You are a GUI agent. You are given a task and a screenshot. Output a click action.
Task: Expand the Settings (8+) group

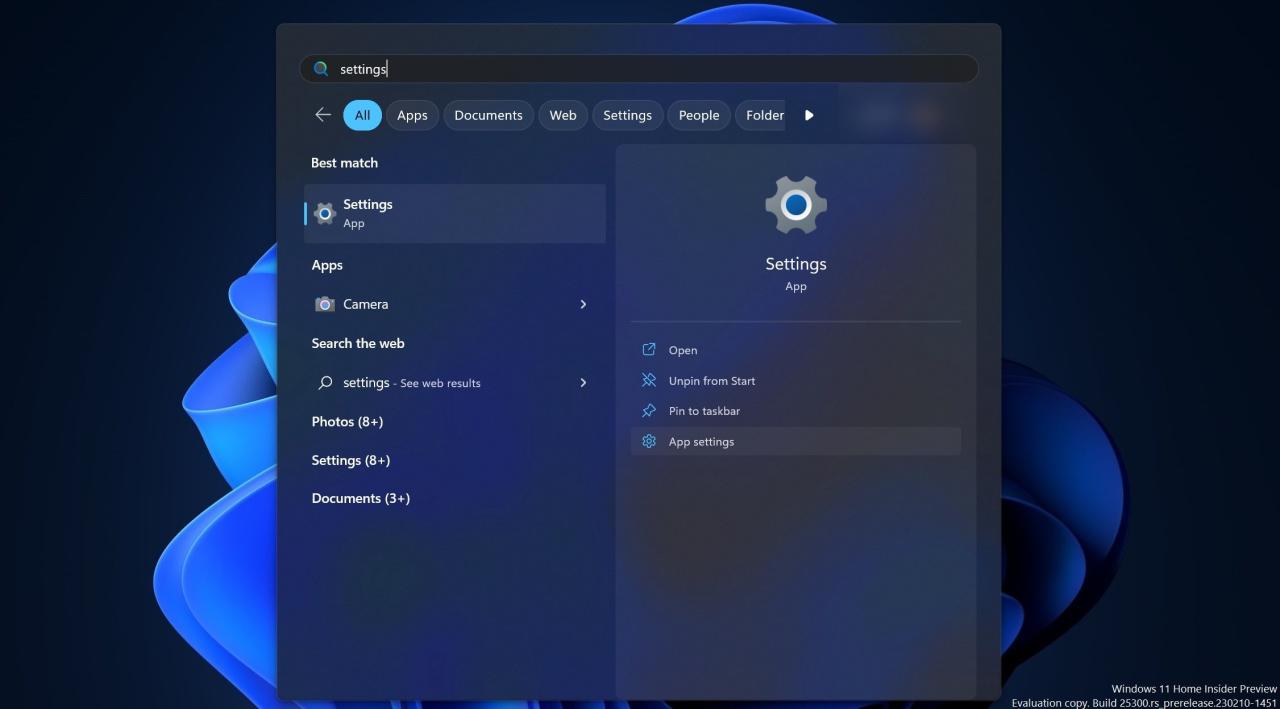tap(351, 461)
